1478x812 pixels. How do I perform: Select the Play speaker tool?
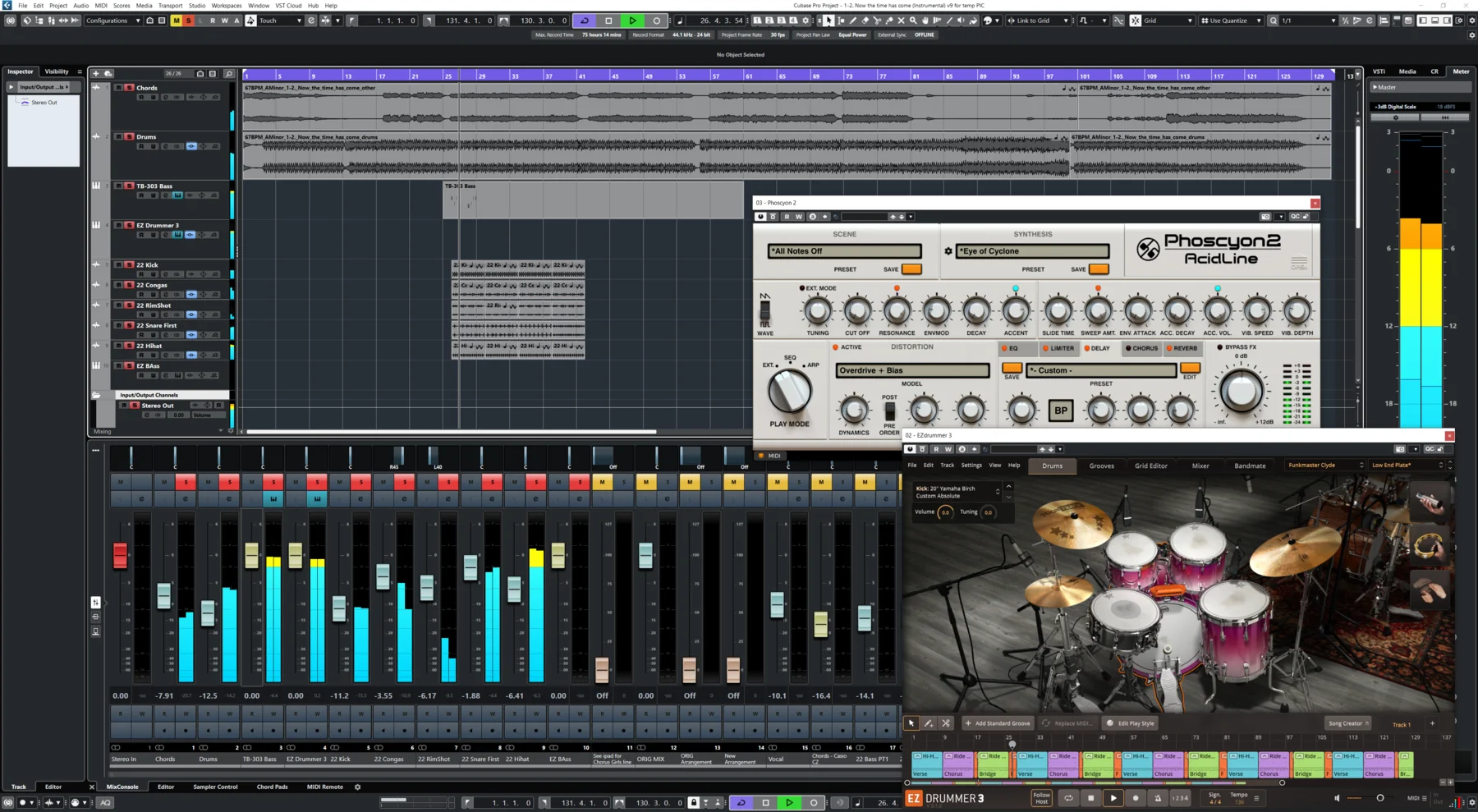pyautogui.click(x=961, y=21)
